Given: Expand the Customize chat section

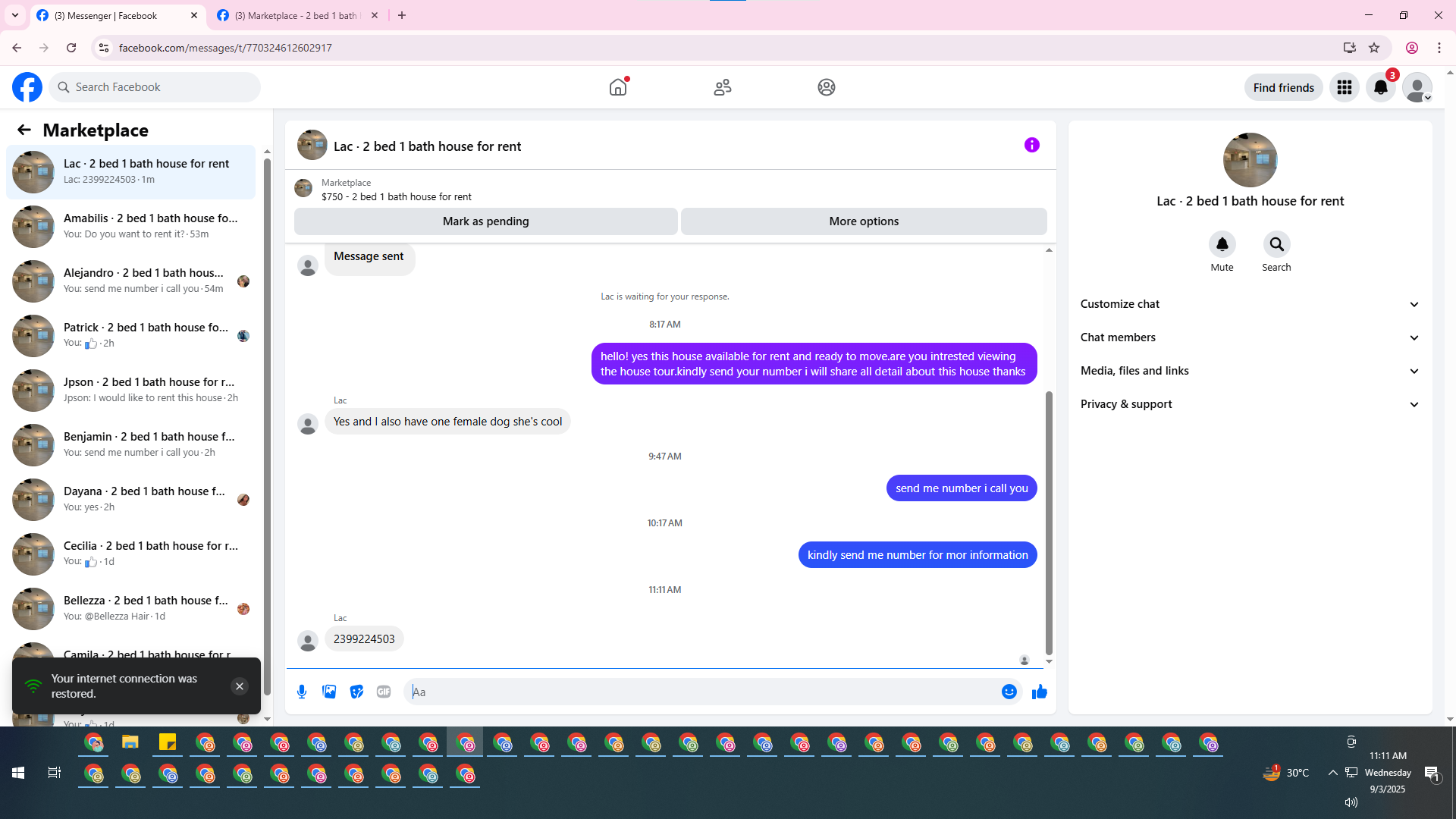Looking at the screenshot, I should coord(1250,304).
